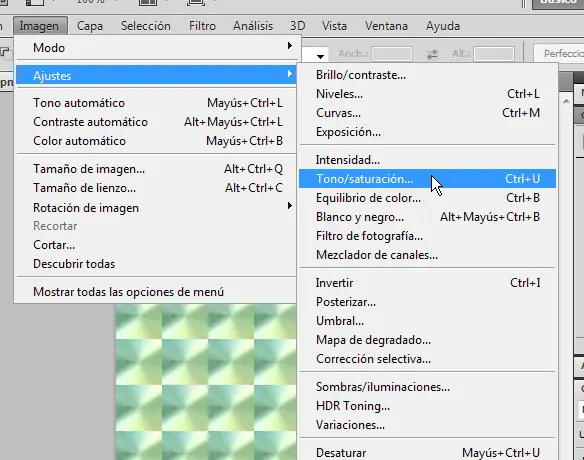Open Variaciones adjustment

(427, 425)
